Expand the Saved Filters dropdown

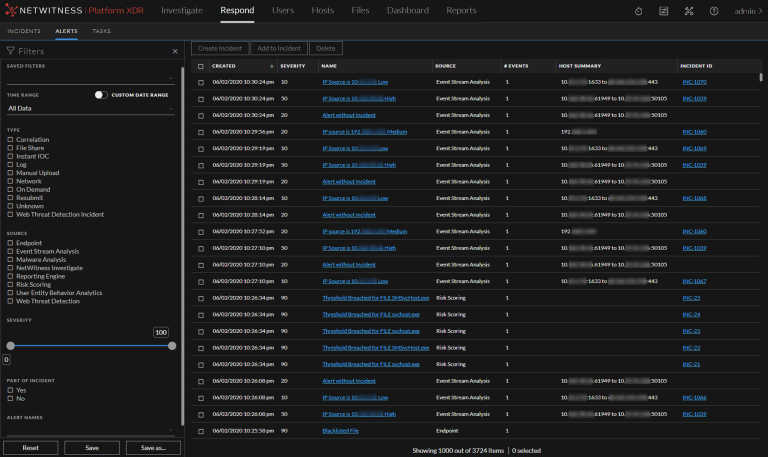click(90, 78)
